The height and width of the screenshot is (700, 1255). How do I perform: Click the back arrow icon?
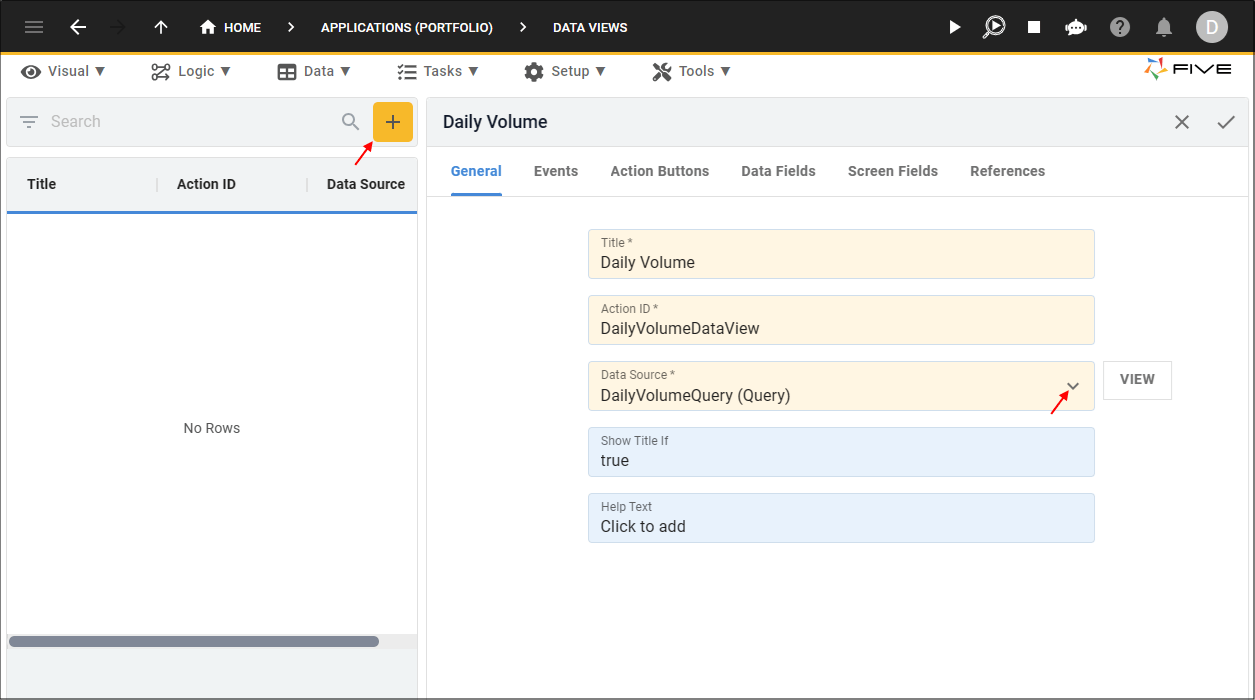click(x=78, y=27)
